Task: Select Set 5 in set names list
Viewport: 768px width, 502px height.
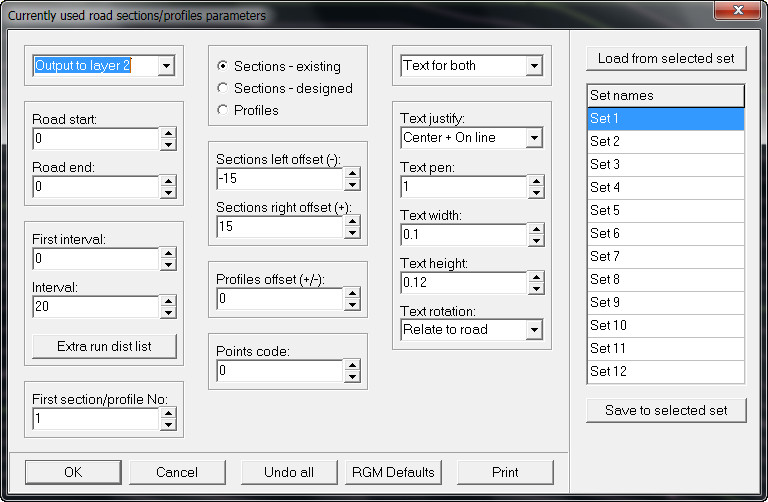Action: click(x=666, y=210)
